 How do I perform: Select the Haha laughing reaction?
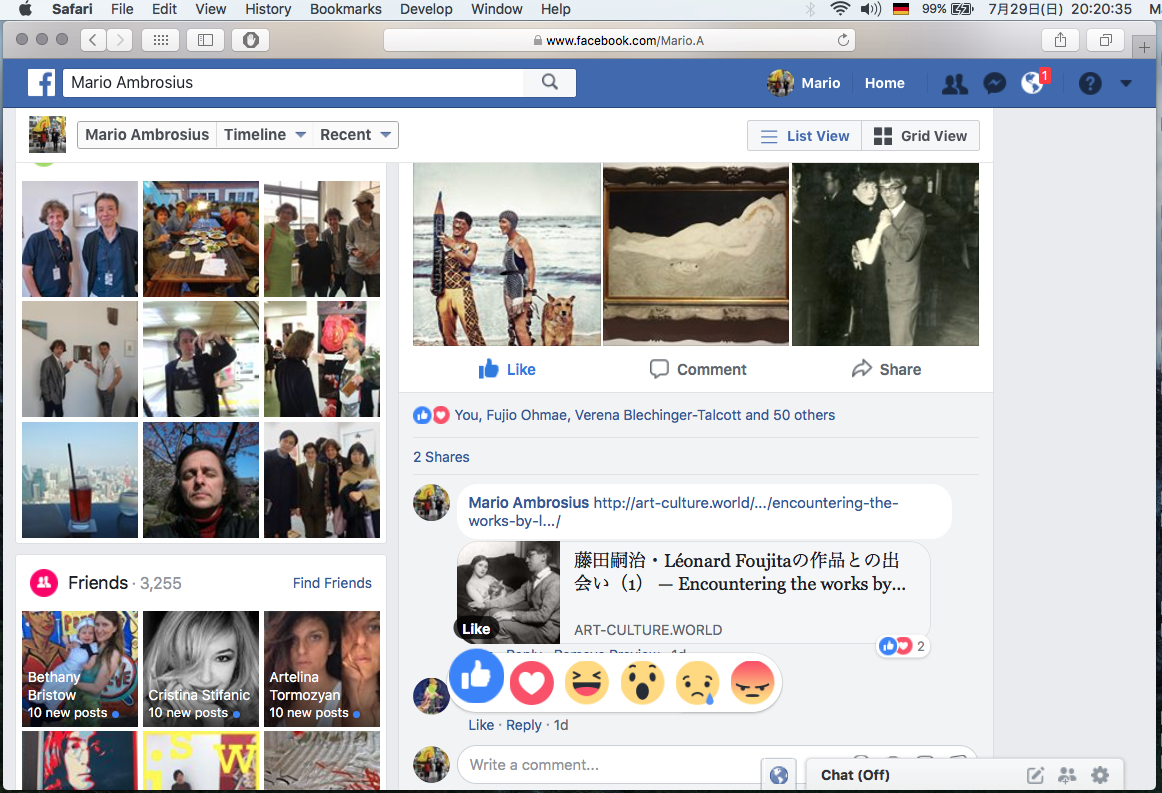tap(586, 683)
